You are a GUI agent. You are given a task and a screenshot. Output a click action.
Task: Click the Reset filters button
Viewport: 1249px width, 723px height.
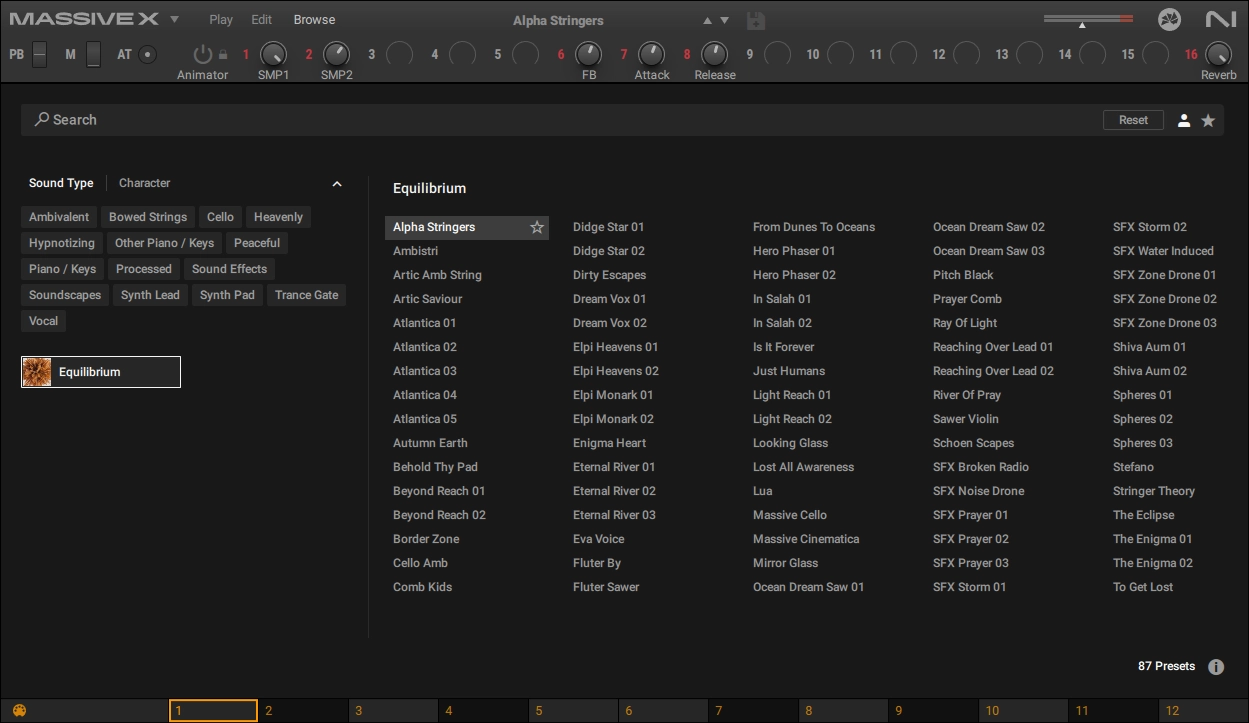coord(1134,120)
